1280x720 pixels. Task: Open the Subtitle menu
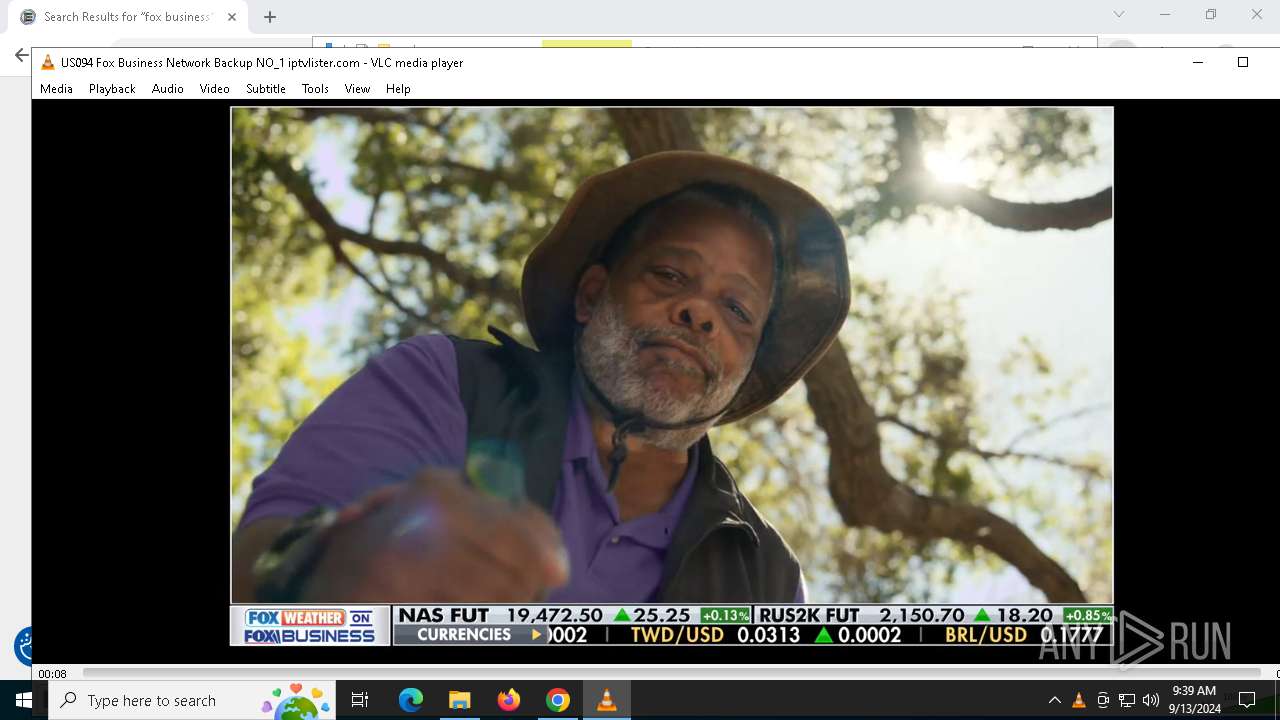point(266,89)
